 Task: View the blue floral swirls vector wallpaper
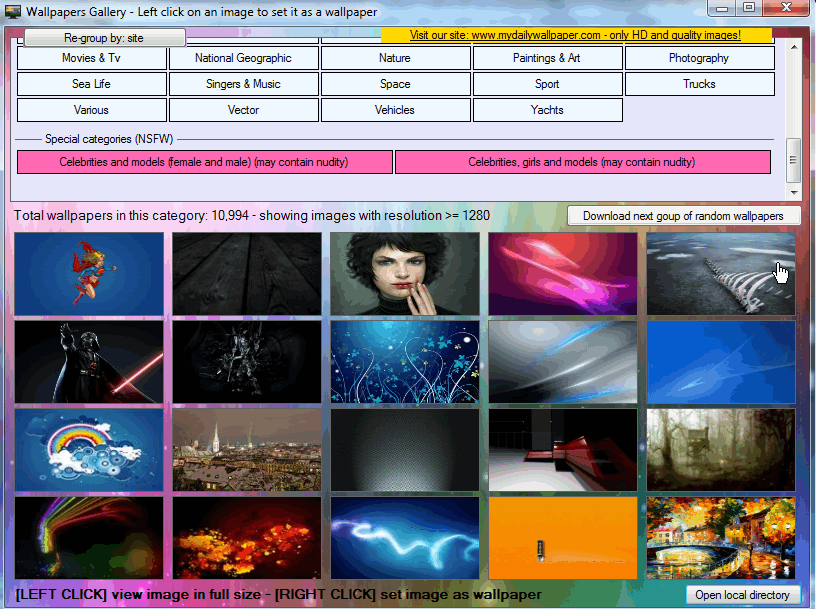point(405,362)
